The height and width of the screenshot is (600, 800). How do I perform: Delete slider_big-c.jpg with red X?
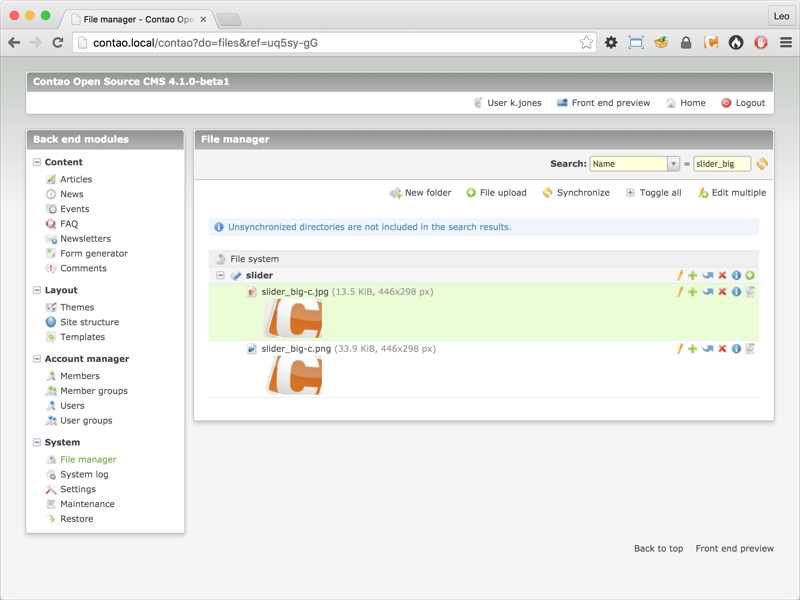[722, 292]
